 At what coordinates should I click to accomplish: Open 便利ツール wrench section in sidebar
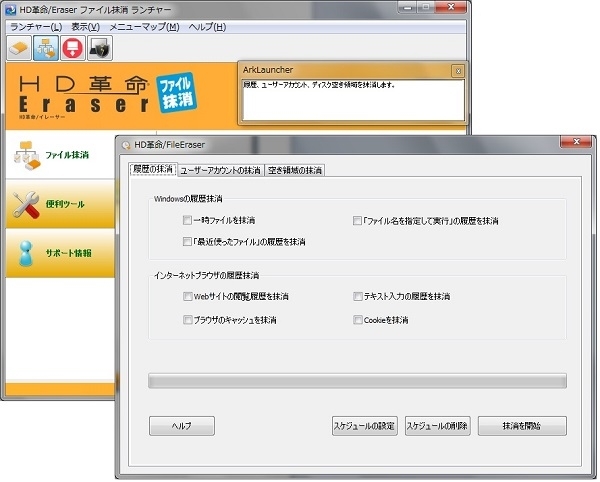click(x=60, y=204)
